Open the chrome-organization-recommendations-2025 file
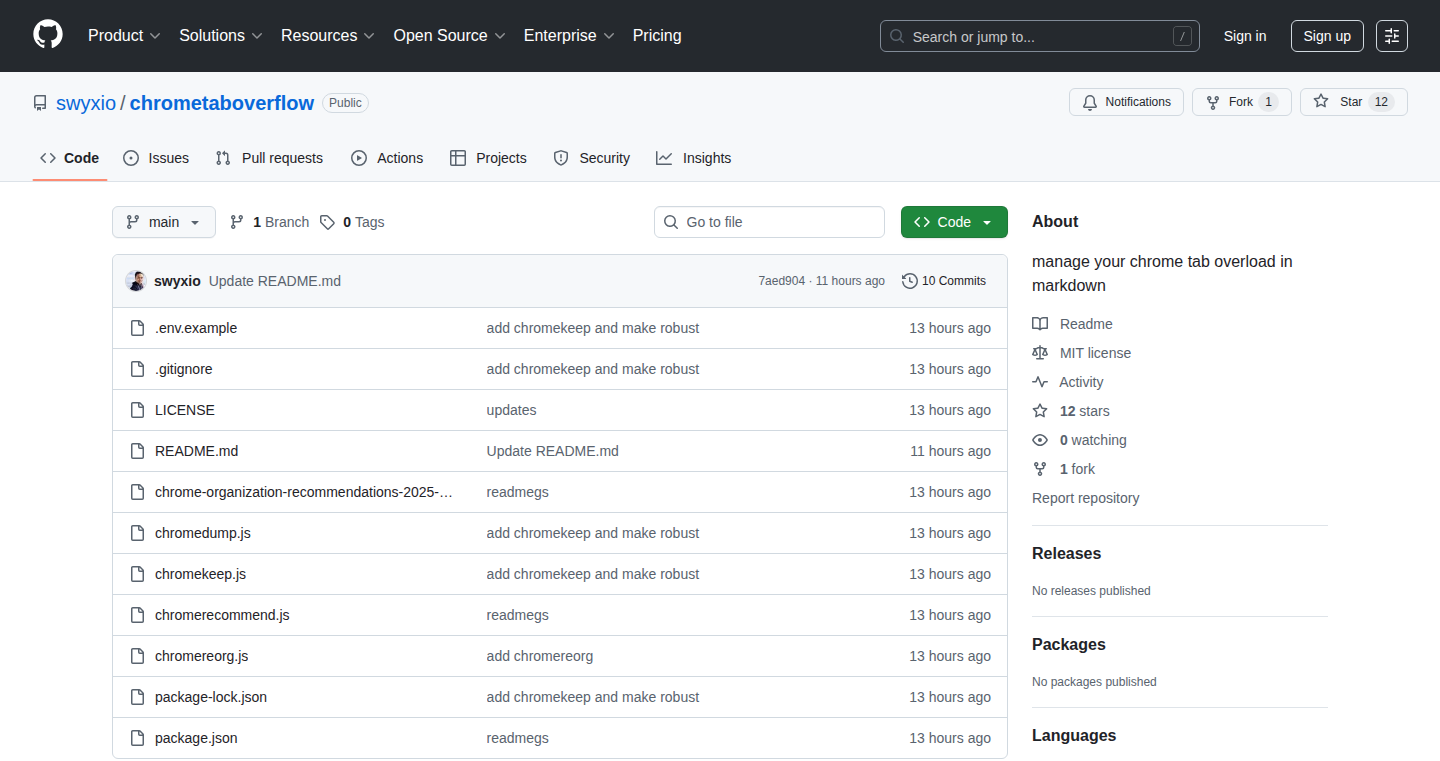Image resolution: width=1440 pixels, height=761 pixels. click(x=304, y=492)
